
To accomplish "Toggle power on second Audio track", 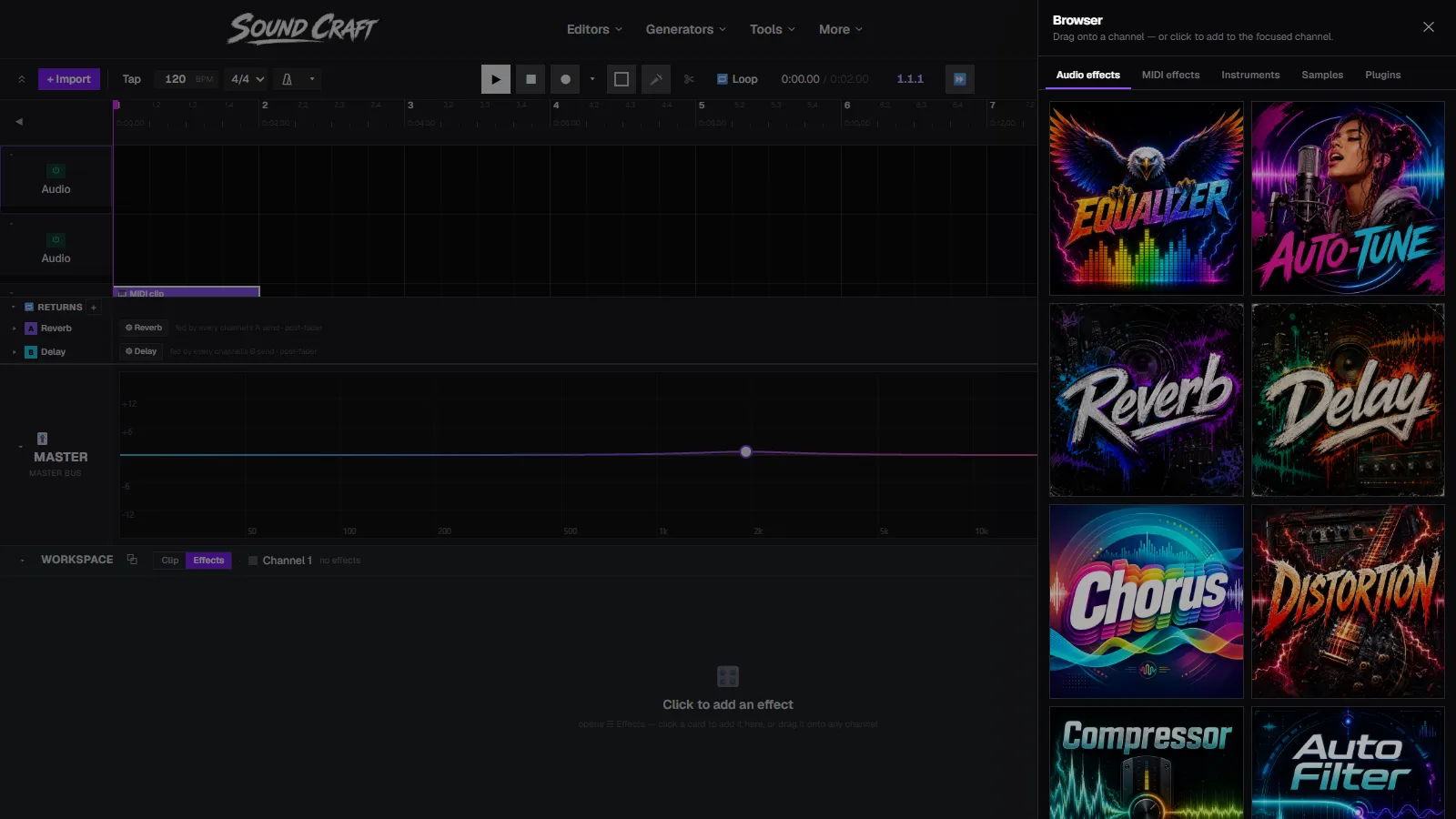I will coord(56,239).
